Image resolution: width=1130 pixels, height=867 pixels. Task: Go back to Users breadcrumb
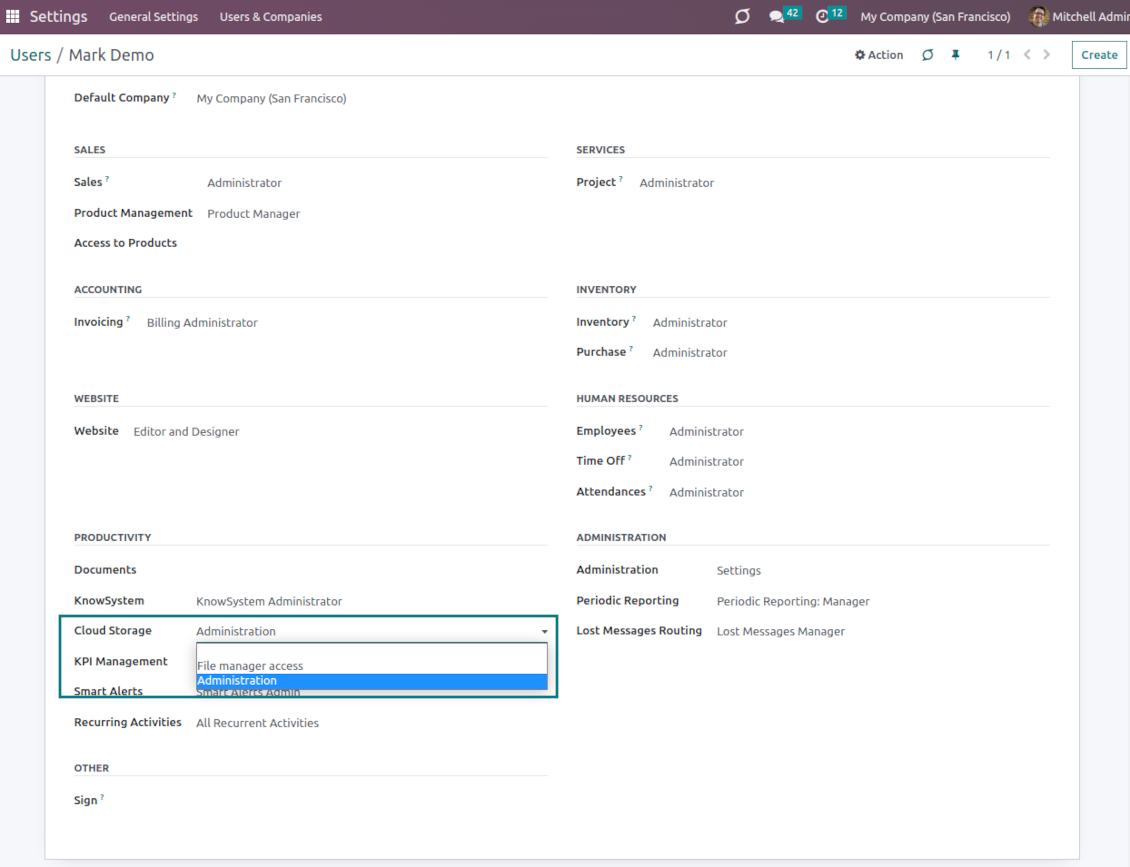(30, 55)
